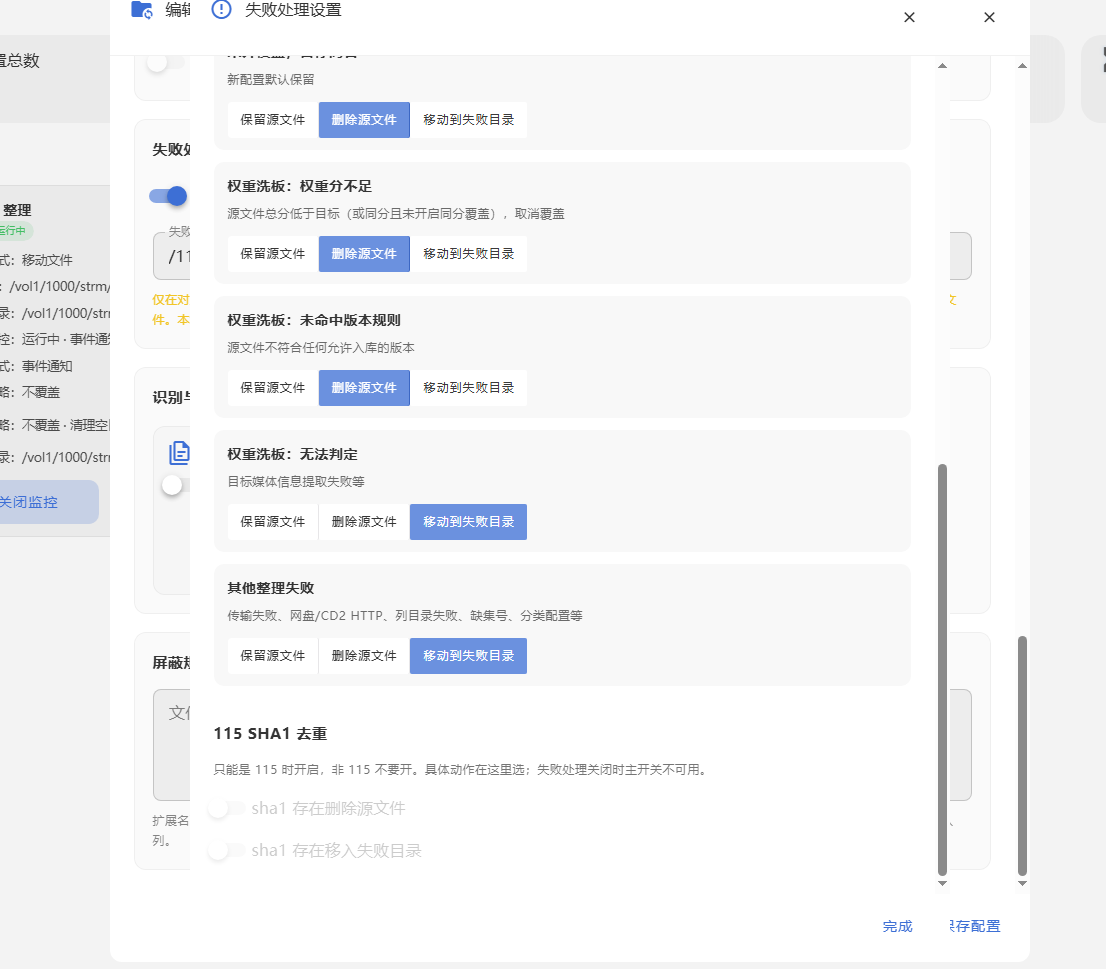
Task: Click the inner dialog scrollbar thumb
Action: 942,669
